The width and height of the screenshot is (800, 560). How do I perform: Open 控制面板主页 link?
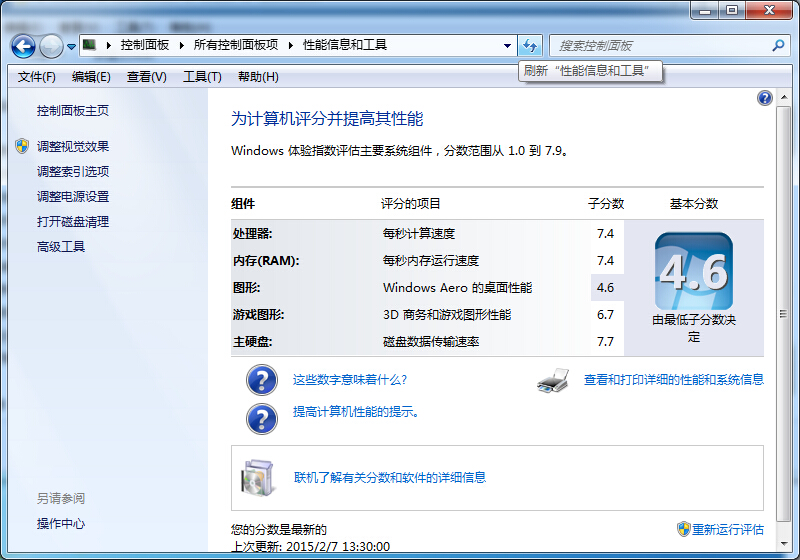tap(73, 111)
